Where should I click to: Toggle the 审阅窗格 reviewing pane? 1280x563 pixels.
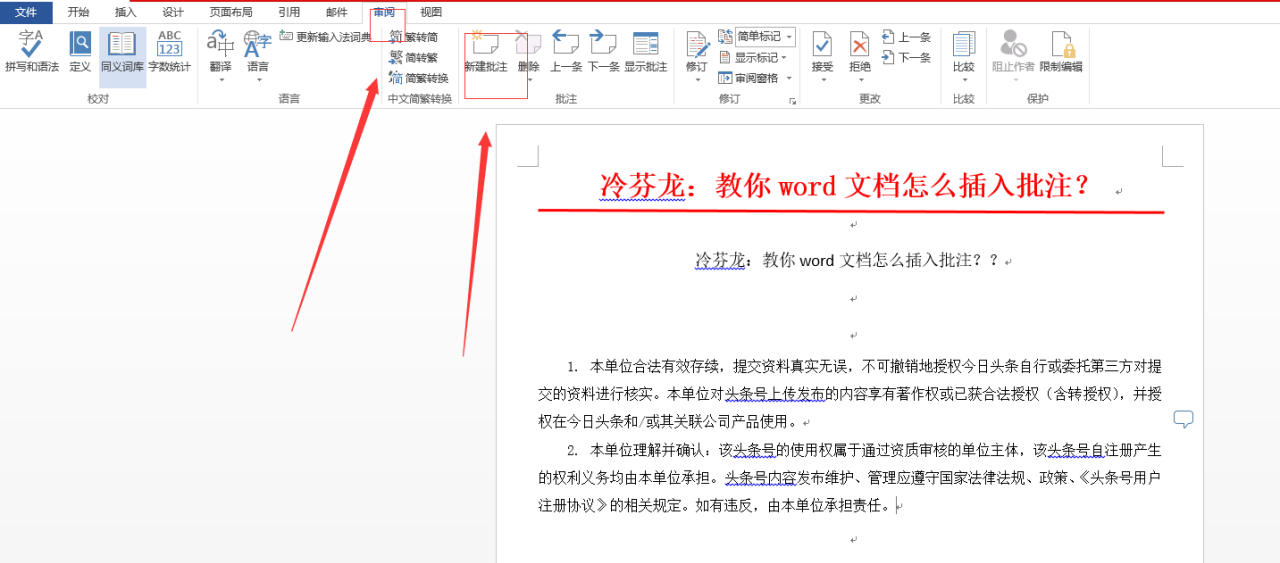click(748, 78)
